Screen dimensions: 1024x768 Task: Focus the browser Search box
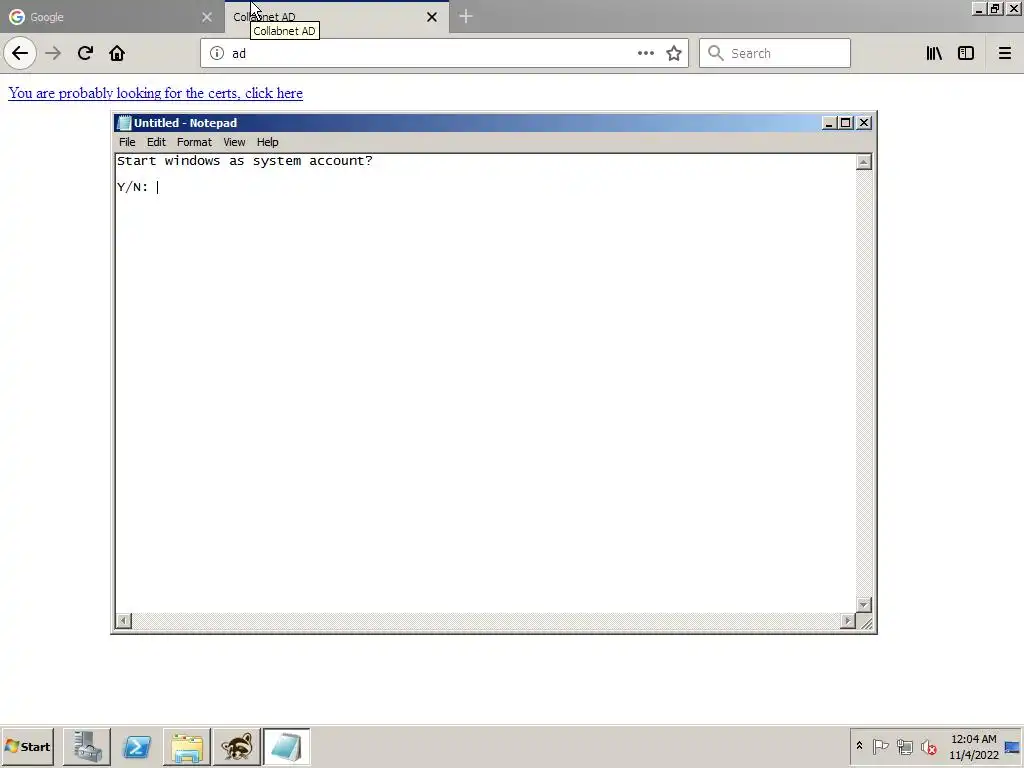point(775,53)
